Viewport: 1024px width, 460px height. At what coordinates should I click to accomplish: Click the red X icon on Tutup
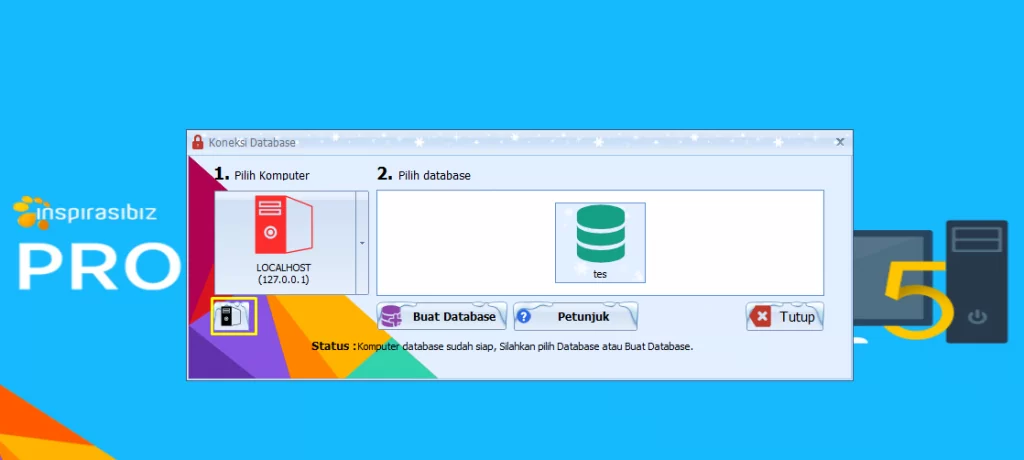click(x=762, y=317)
